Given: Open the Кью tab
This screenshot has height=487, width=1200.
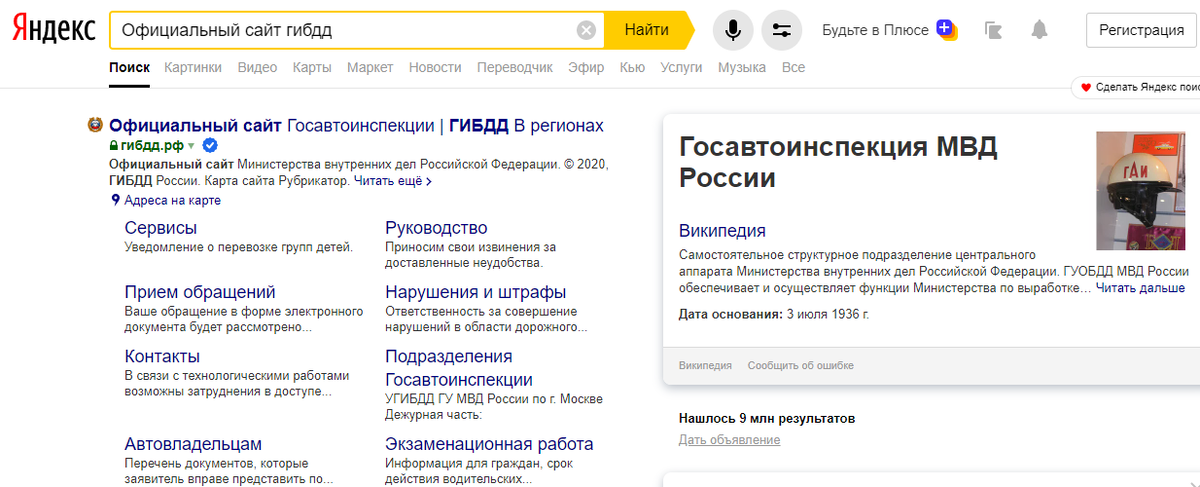Looking at the screenshot, I should pyautogui.click(x=632, y=67).
